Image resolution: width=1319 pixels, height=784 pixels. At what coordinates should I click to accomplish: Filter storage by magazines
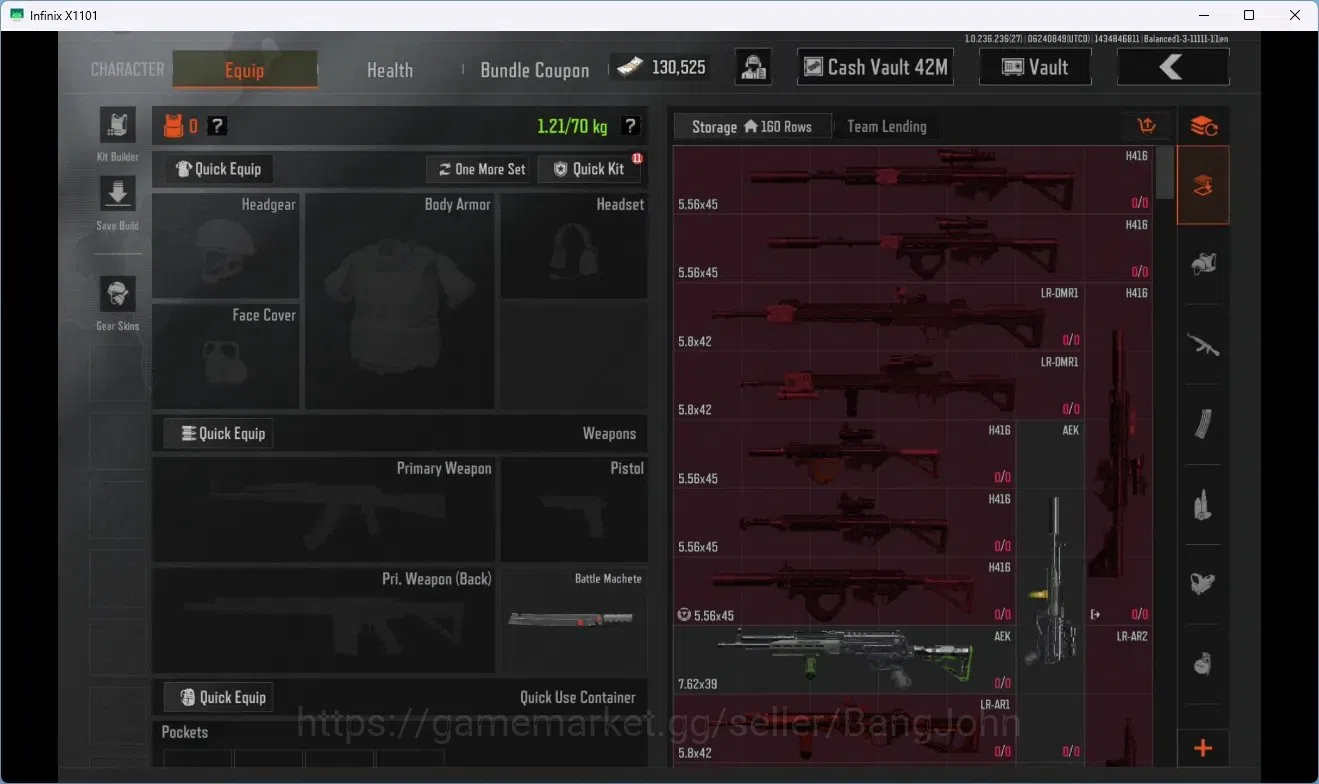tap(1203, 425)
